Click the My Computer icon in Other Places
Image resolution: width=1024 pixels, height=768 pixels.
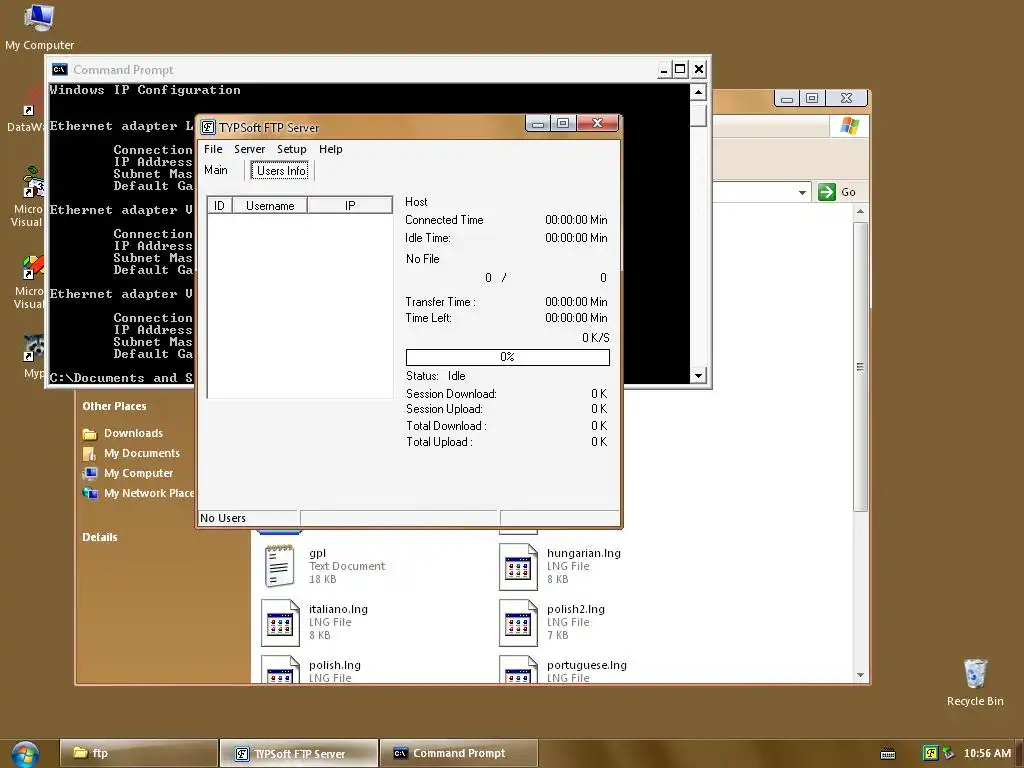coord(89,473)
